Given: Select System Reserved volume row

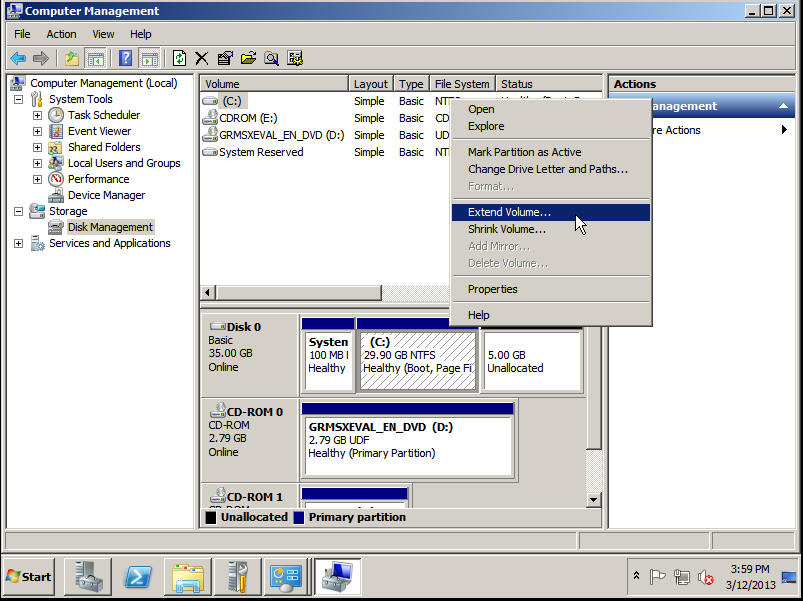Looking at the screenshot, I should (x=325, y=152).
